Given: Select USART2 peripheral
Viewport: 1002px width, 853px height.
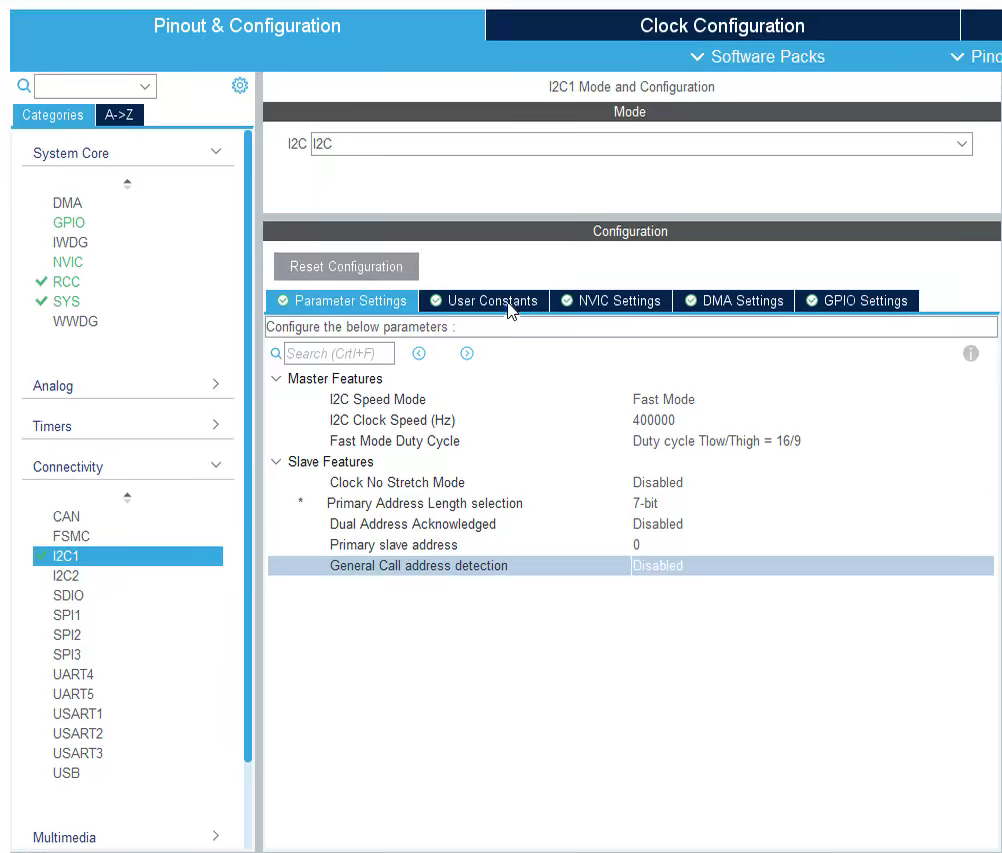Looking at the screenshot, I should 78,734.
